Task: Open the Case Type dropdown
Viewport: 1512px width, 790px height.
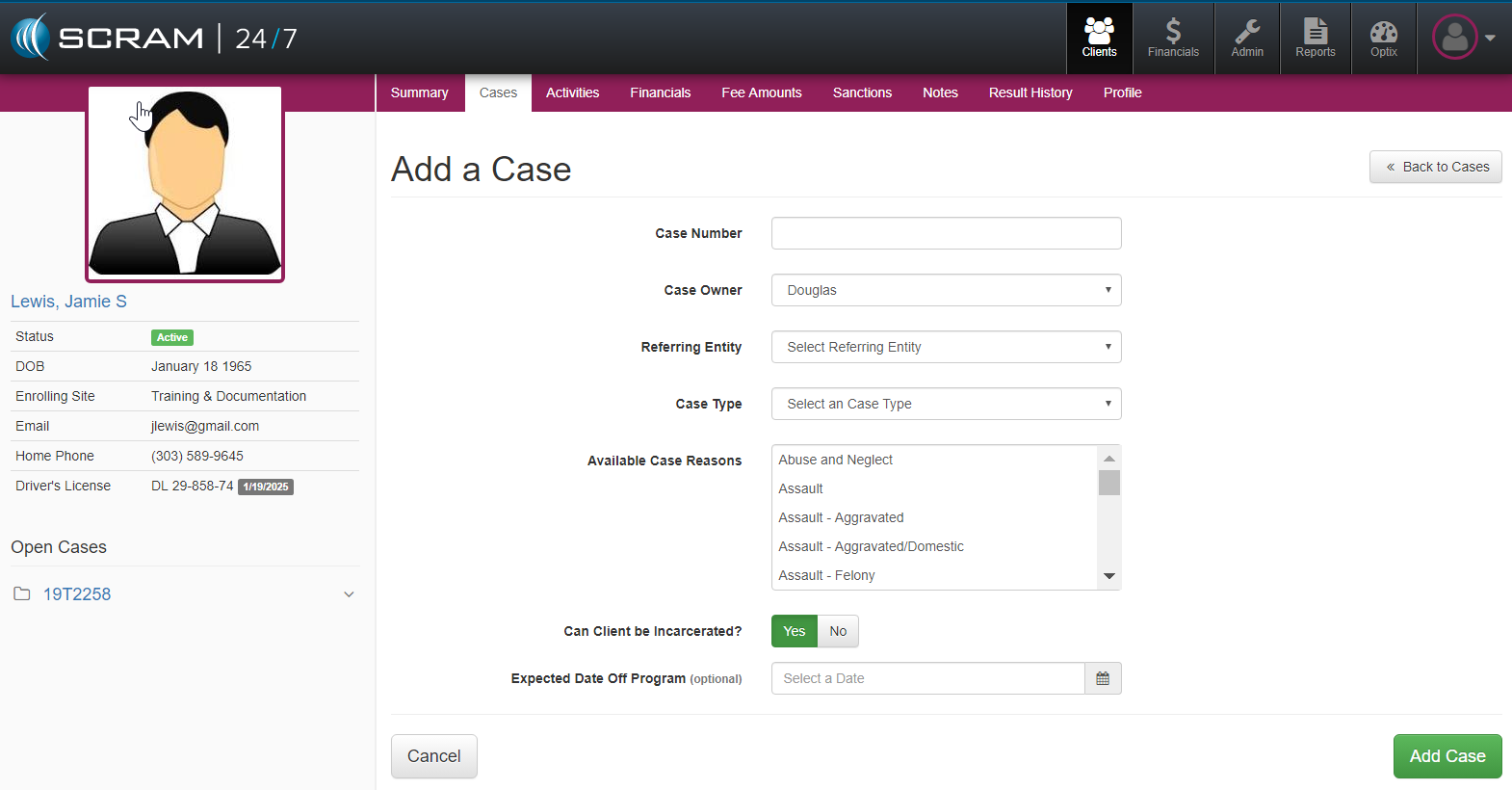Action: [946, 404]
